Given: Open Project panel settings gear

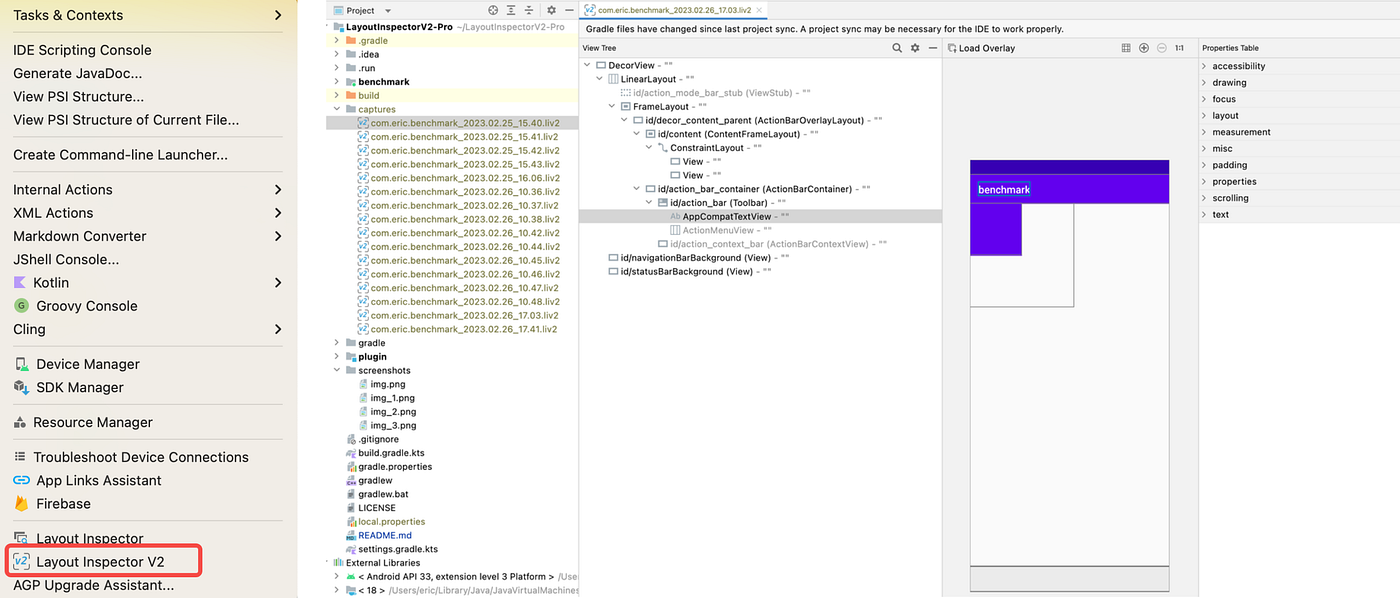Looking at the screenshot, I should [551, 10].
